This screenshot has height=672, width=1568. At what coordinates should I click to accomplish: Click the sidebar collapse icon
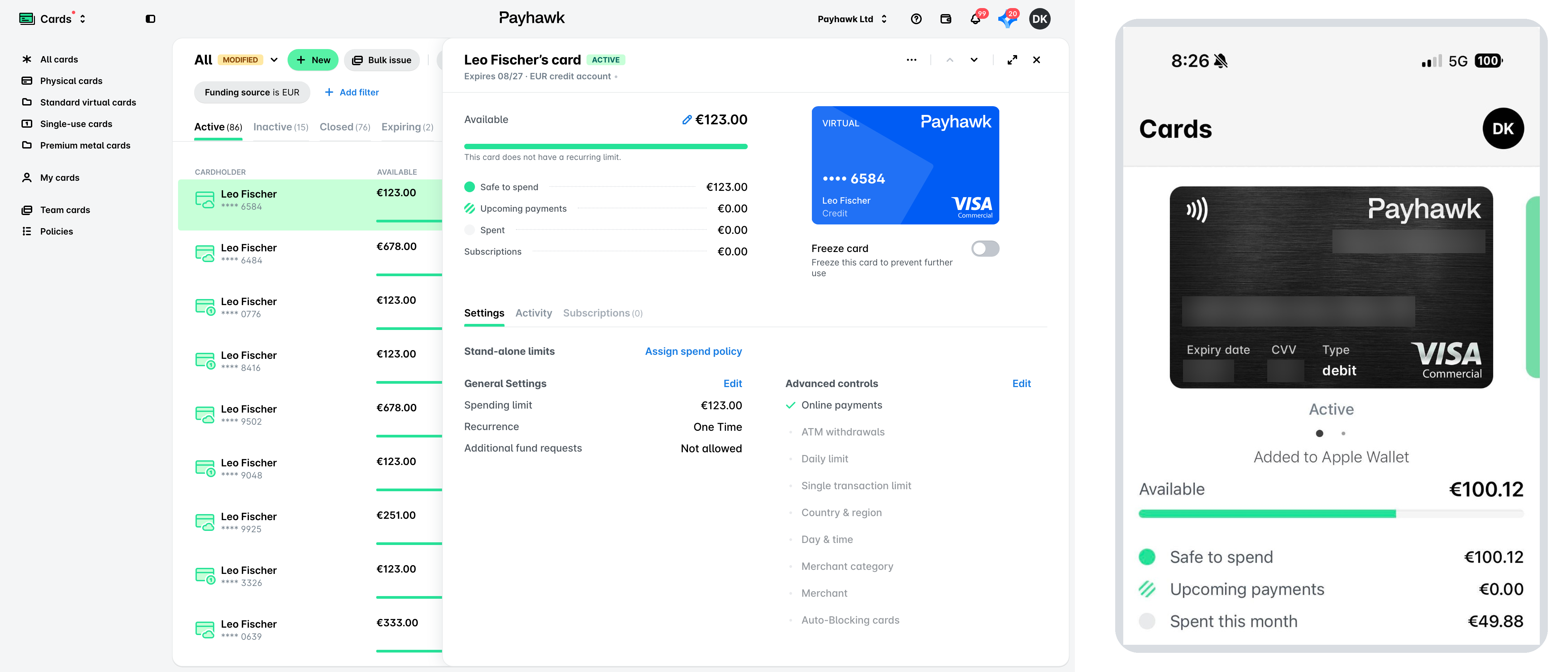coord(150,19)
